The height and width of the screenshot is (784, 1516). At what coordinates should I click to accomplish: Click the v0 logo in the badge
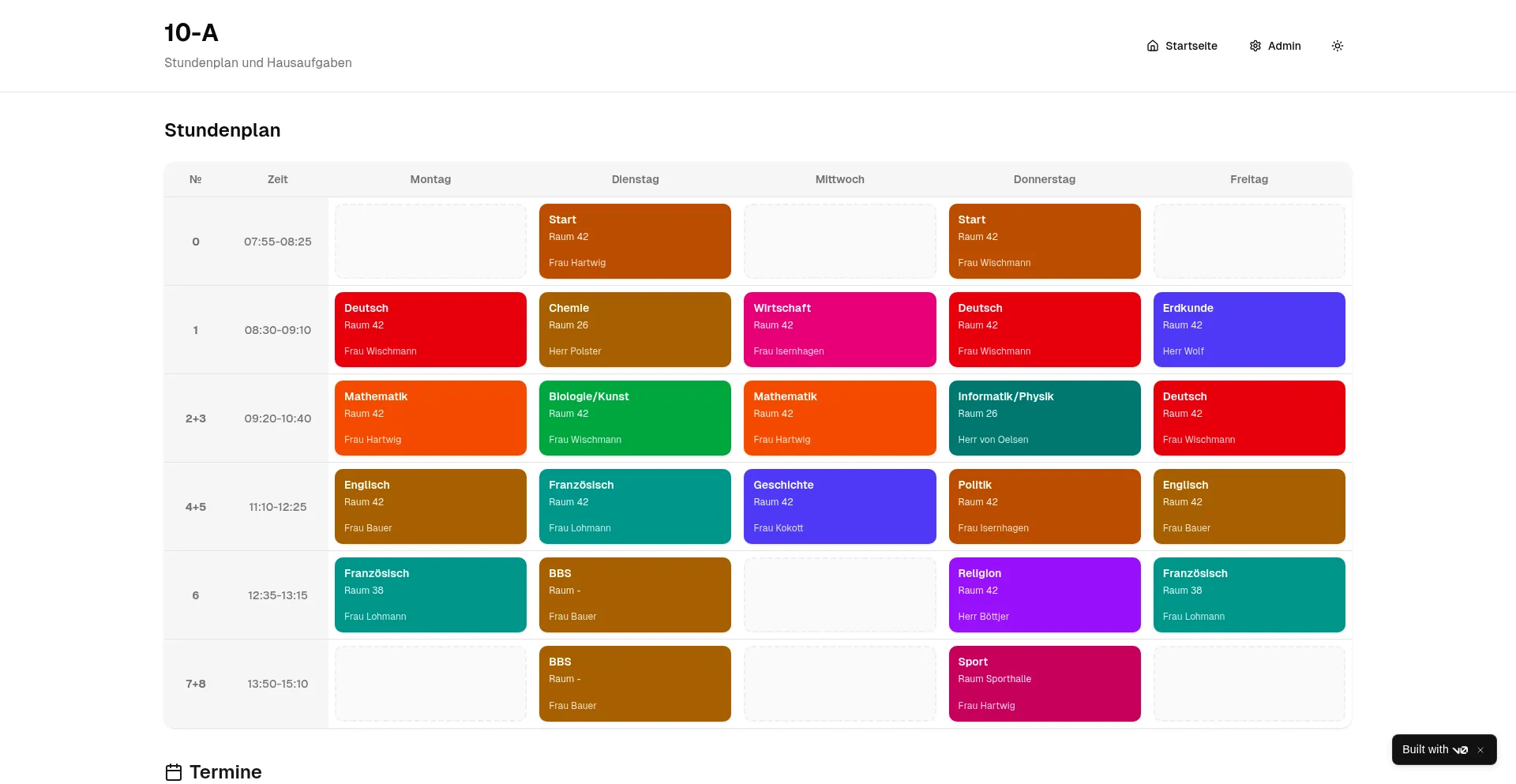tap(1460, 750)
